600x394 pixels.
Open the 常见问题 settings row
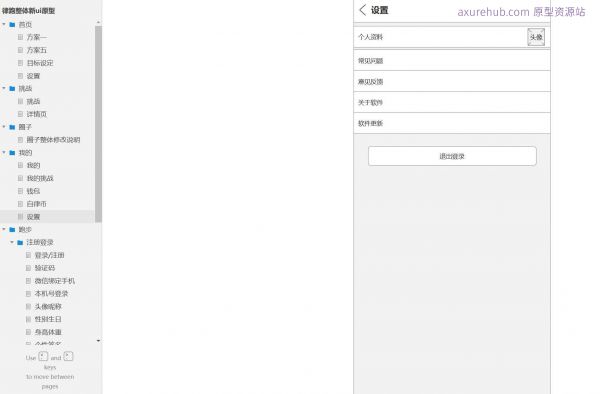pyautogui.click(x=452, y=60)
